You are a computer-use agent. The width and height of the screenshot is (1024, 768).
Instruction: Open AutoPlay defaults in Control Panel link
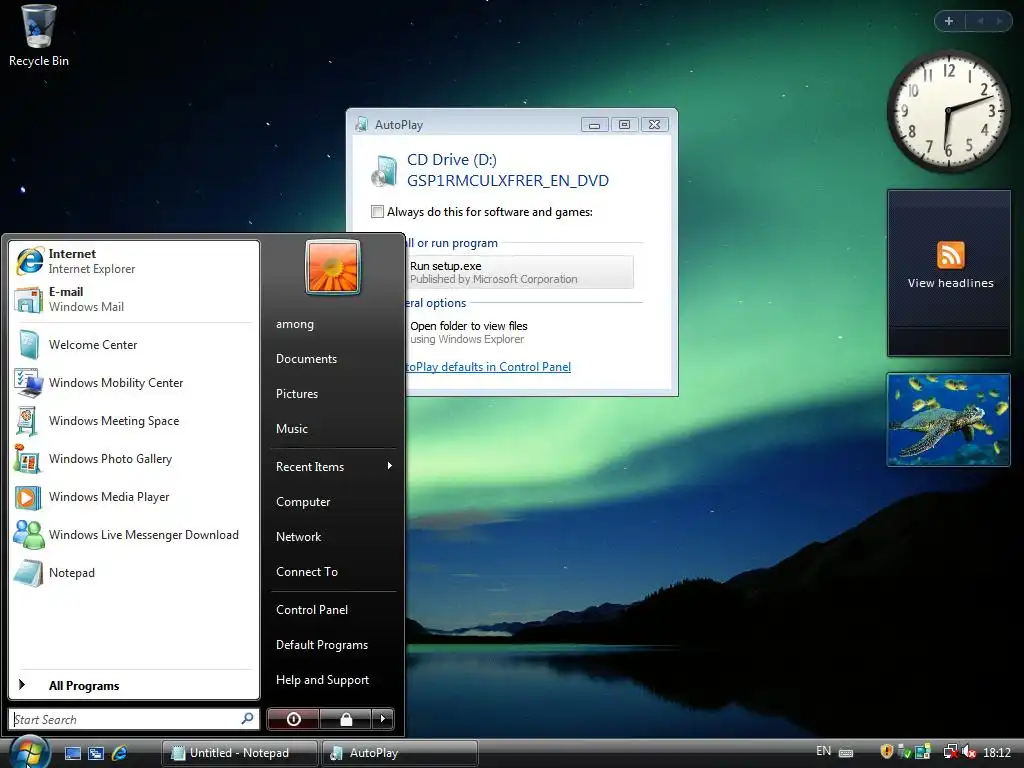pos(488,366)
